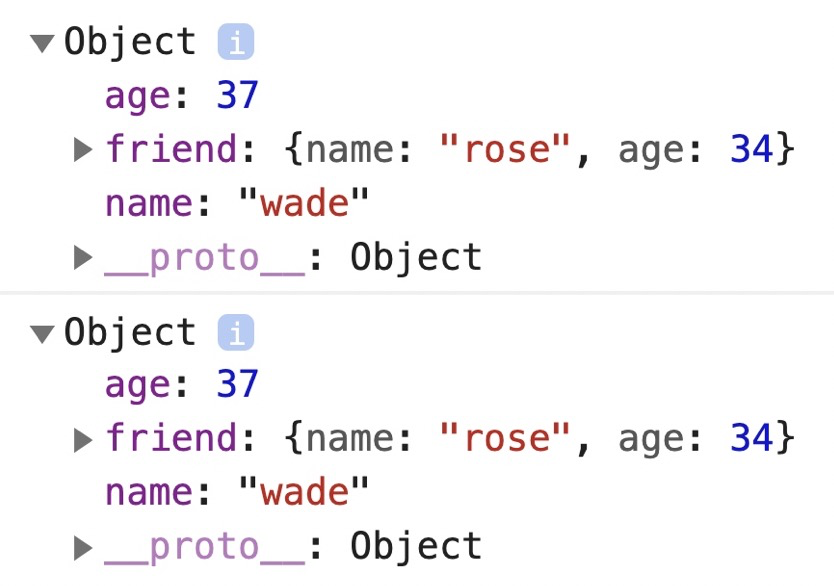This screenshot has width=834, height=588.
Task: Expand friend property in second Object
Action: tap(83, 440)
